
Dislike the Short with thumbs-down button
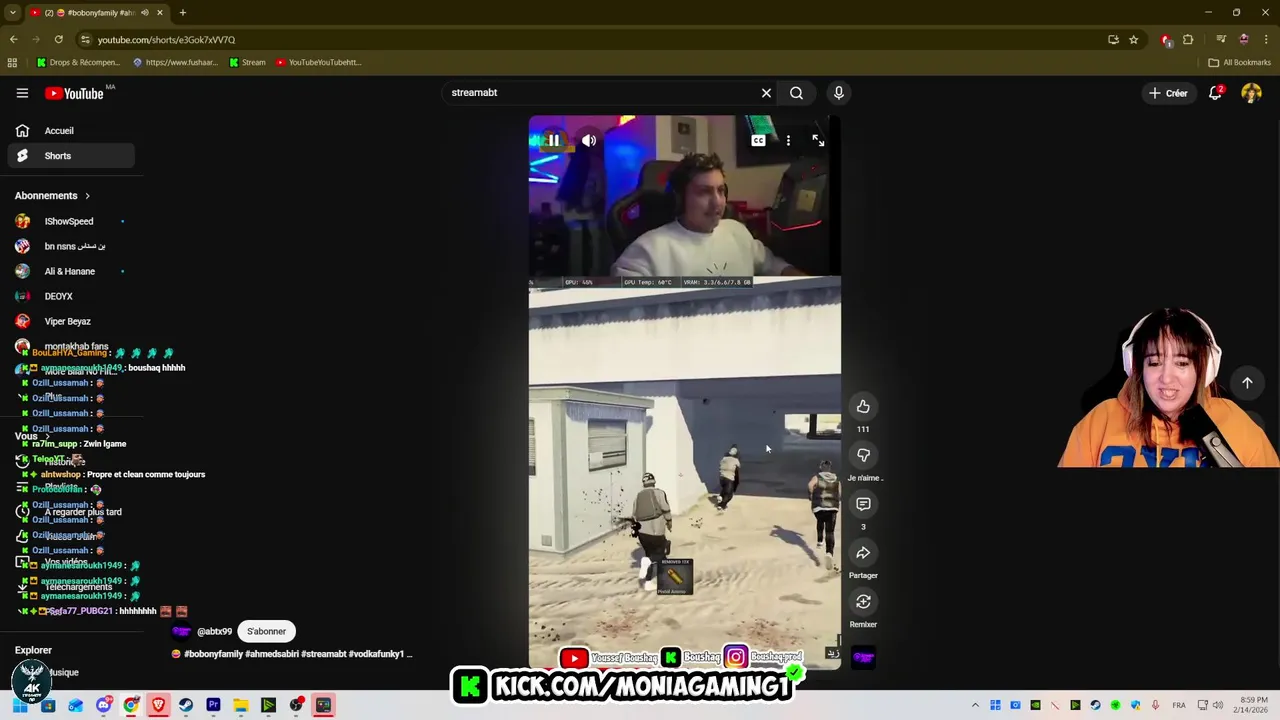(x=863, y=455)
